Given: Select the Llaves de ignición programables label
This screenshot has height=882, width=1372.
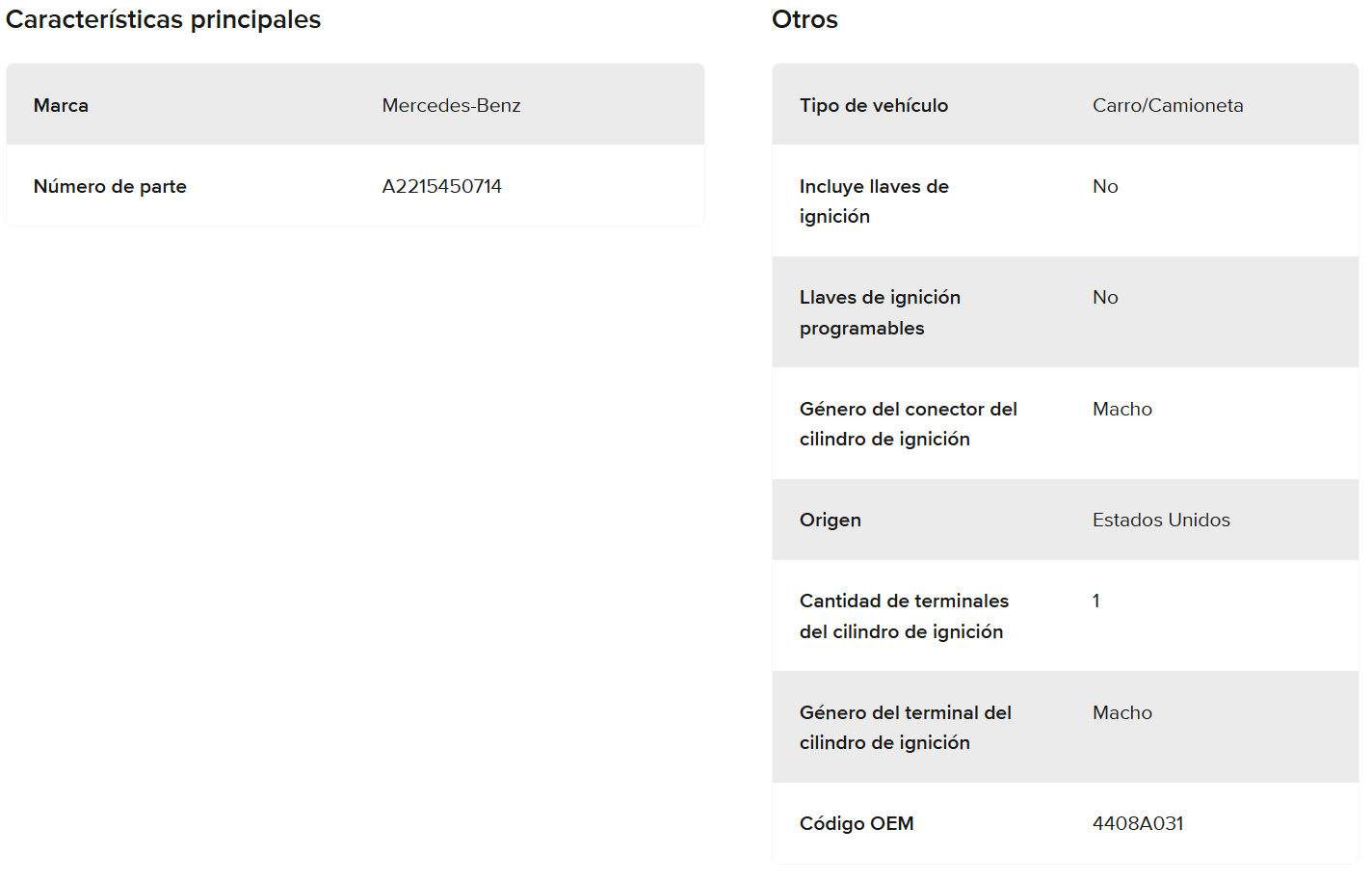Looking at the screenshot, I should click(x=879, y=312).
